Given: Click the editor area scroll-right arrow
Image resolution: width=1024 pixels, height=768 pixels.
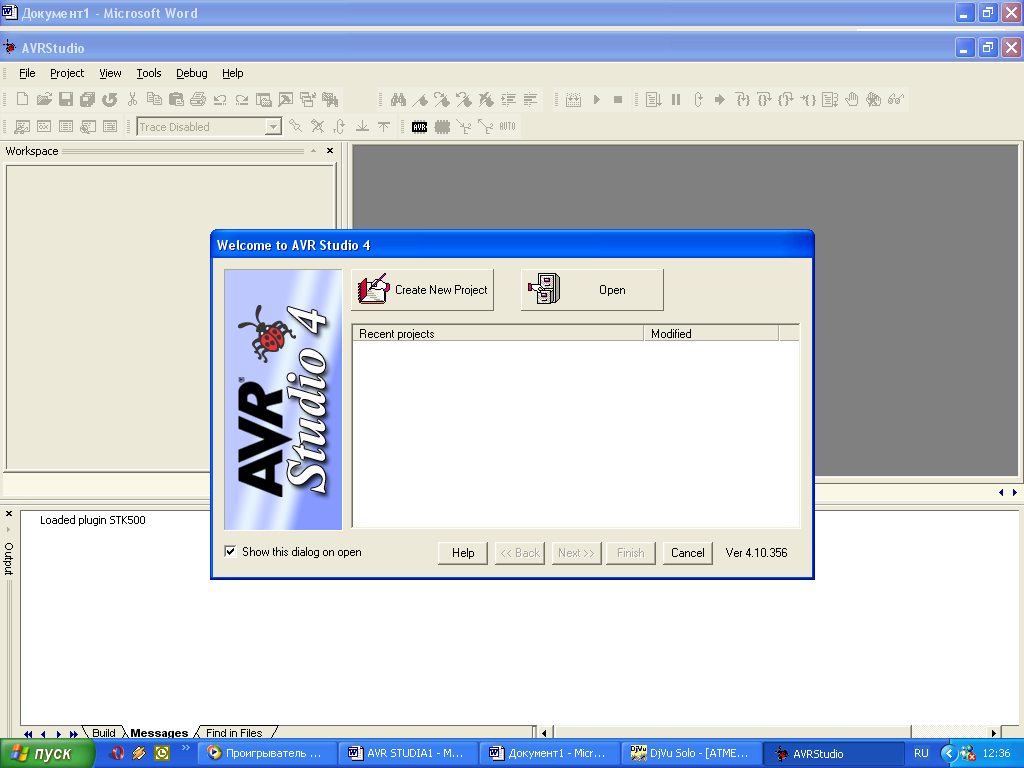Looking at the screenshot, I should [x=1015, y=492].
